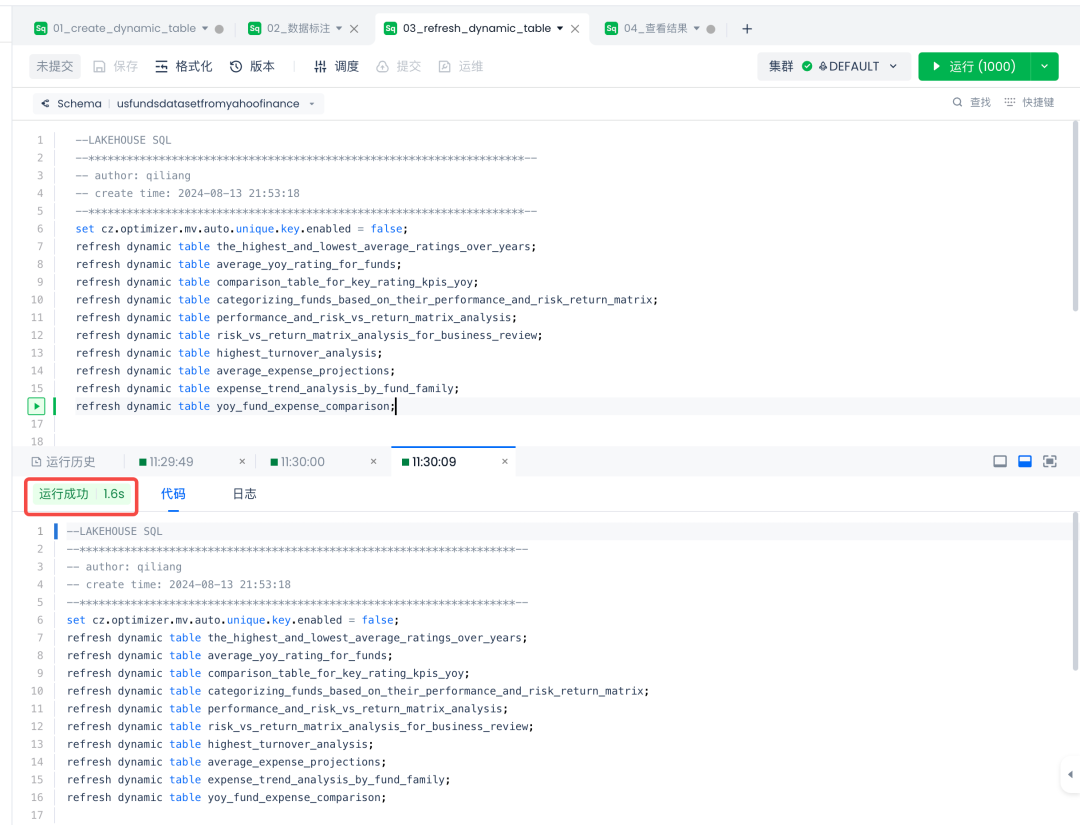Expand 03_refresh_dynamic_table tab dropdown arrow
The height and width of the screenshot is (825, 1080).
[x=560, y=28]
